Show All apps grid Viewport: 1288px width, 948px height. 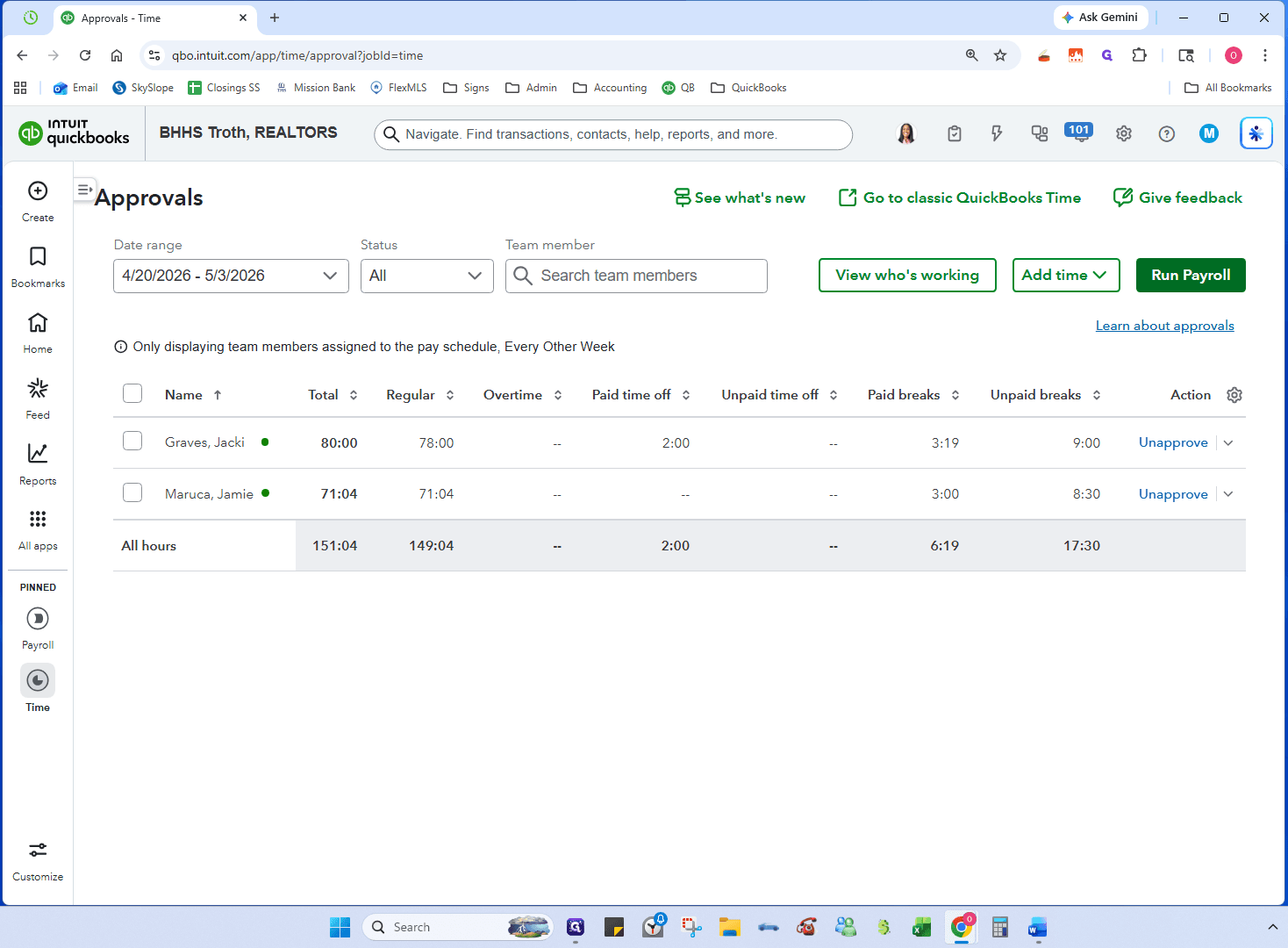[x=38, y=529]
